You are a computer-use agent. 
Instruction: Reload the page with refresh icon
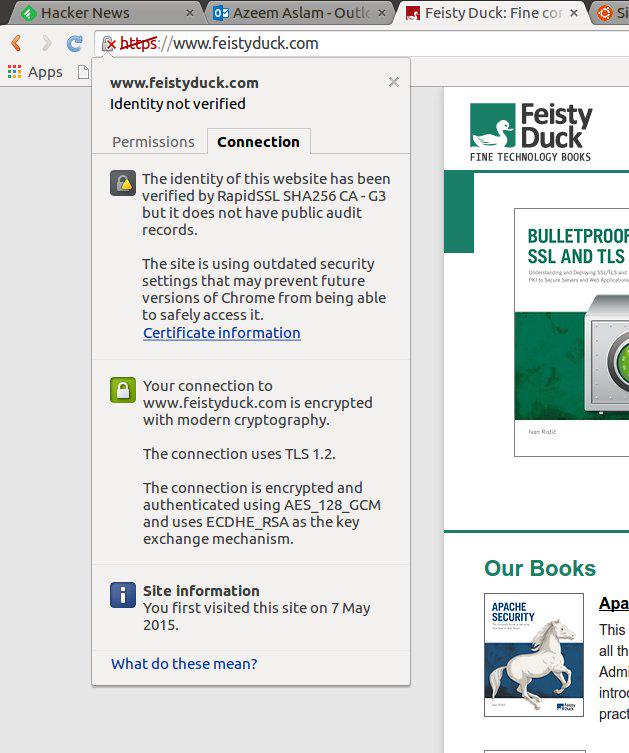74,44
